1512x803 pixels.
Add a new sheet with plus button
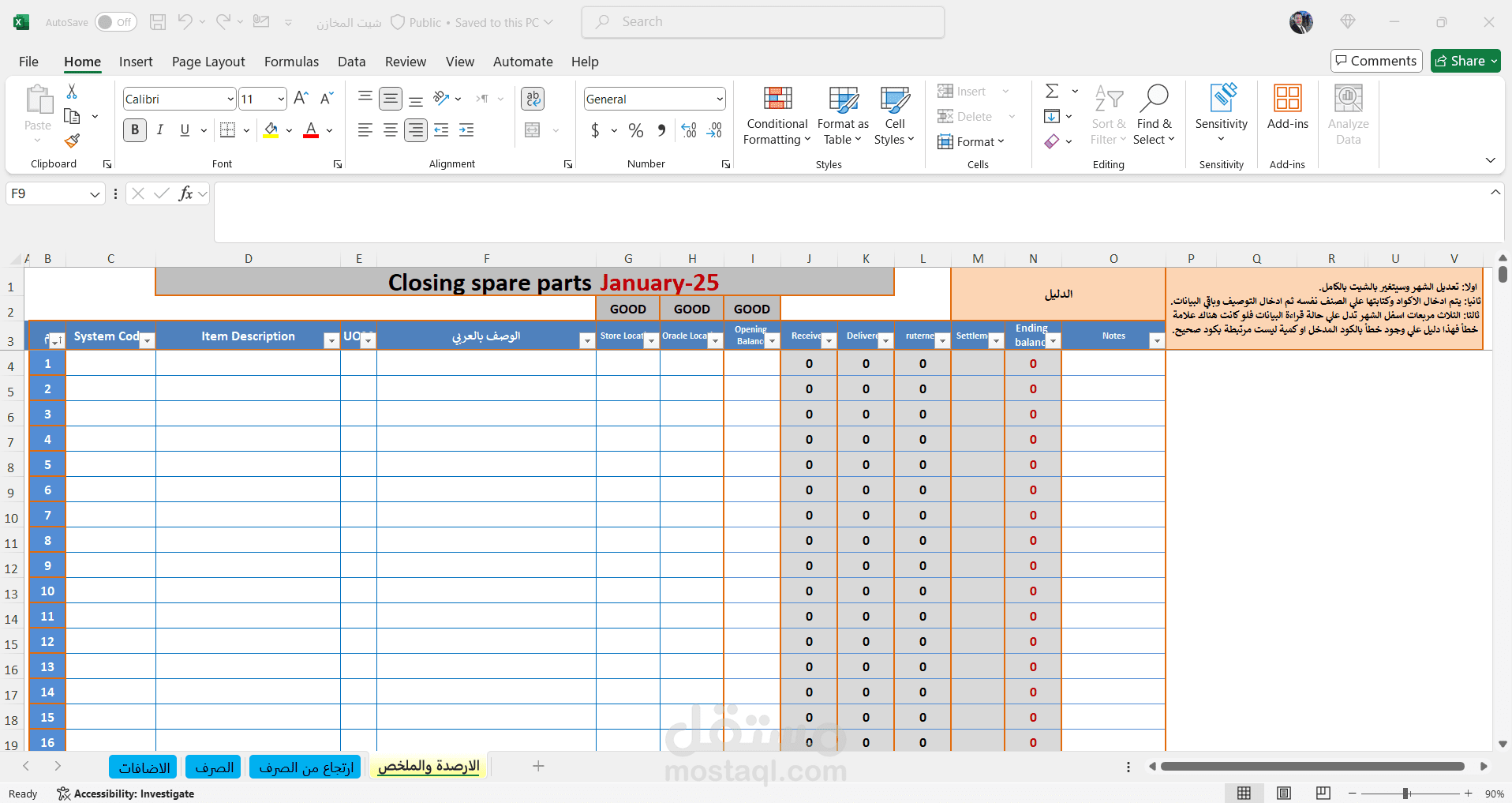pyautogui.click(x=538, y=766)
